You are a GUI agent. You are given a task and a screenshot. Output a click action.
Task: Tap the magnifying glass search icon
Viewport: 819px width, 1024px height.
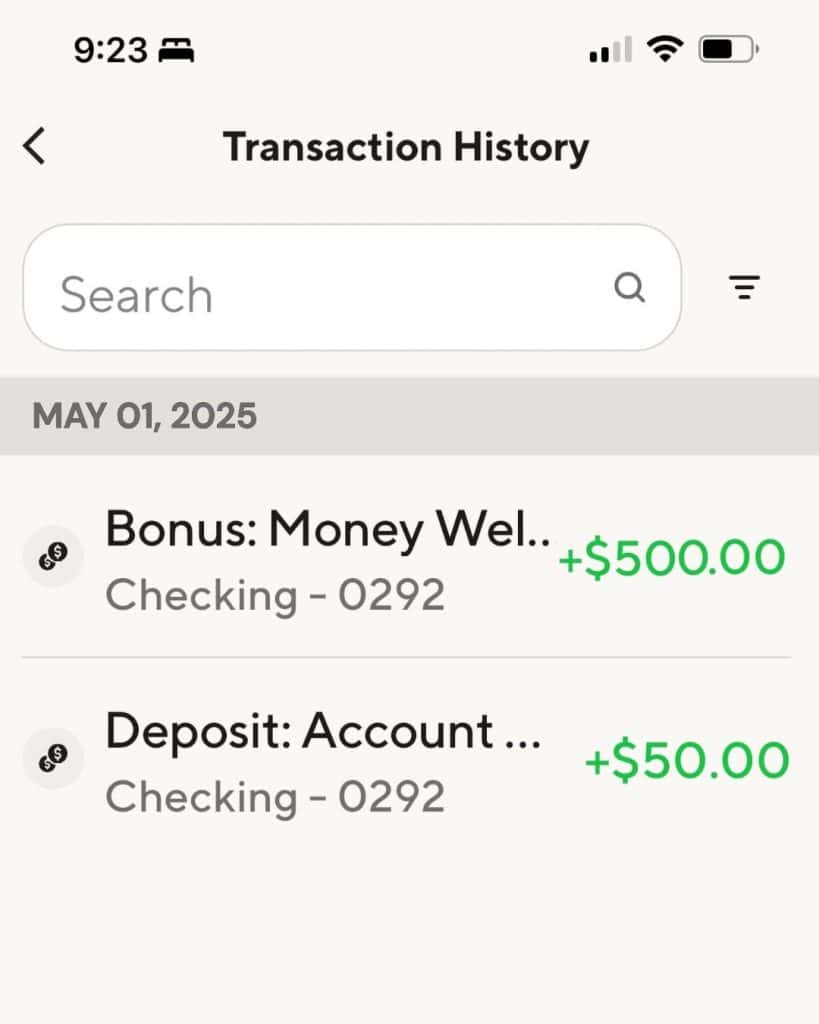coord(629,288)
